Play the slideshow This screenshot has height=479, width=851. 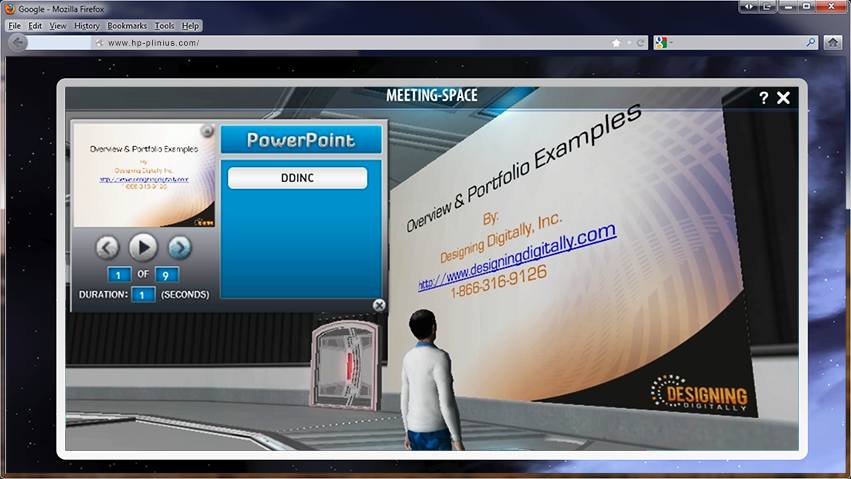pos(143,247)
